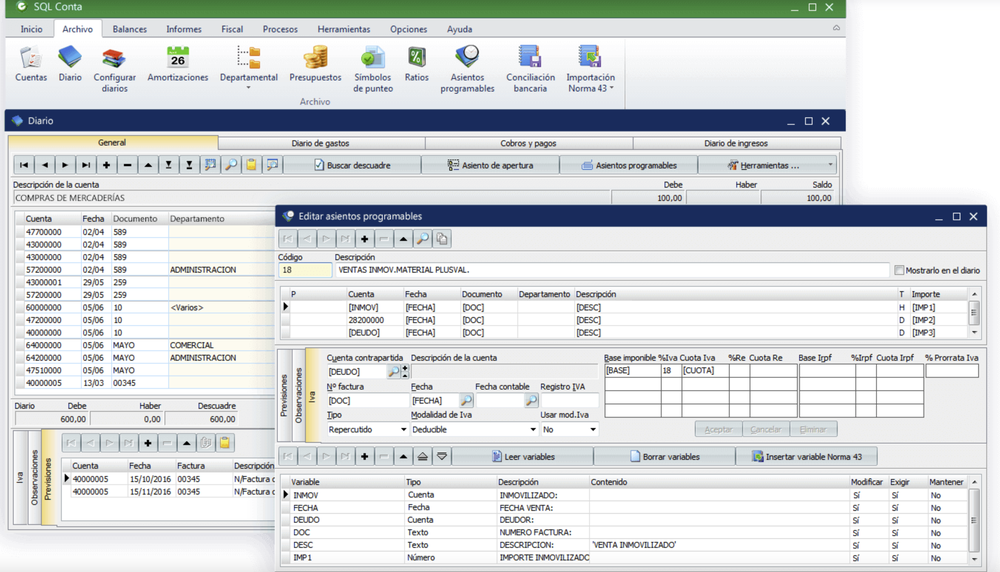The height and width of the screenshot is (572, 1000).
Task: Enable Mostrarlo en el diario checkbox
Action: (x=899, y=270)
